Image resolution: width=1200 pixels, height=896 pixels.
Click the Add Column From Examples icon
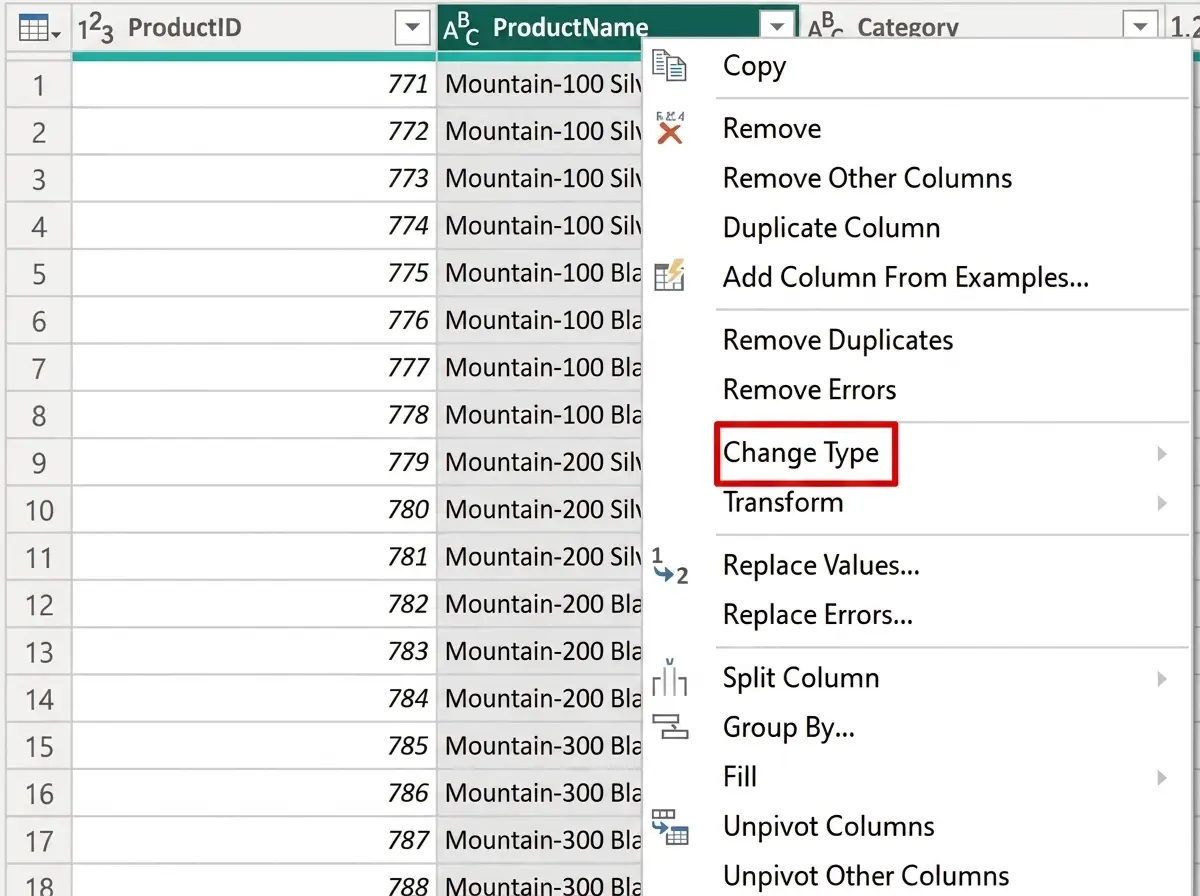tap(668, 275)
